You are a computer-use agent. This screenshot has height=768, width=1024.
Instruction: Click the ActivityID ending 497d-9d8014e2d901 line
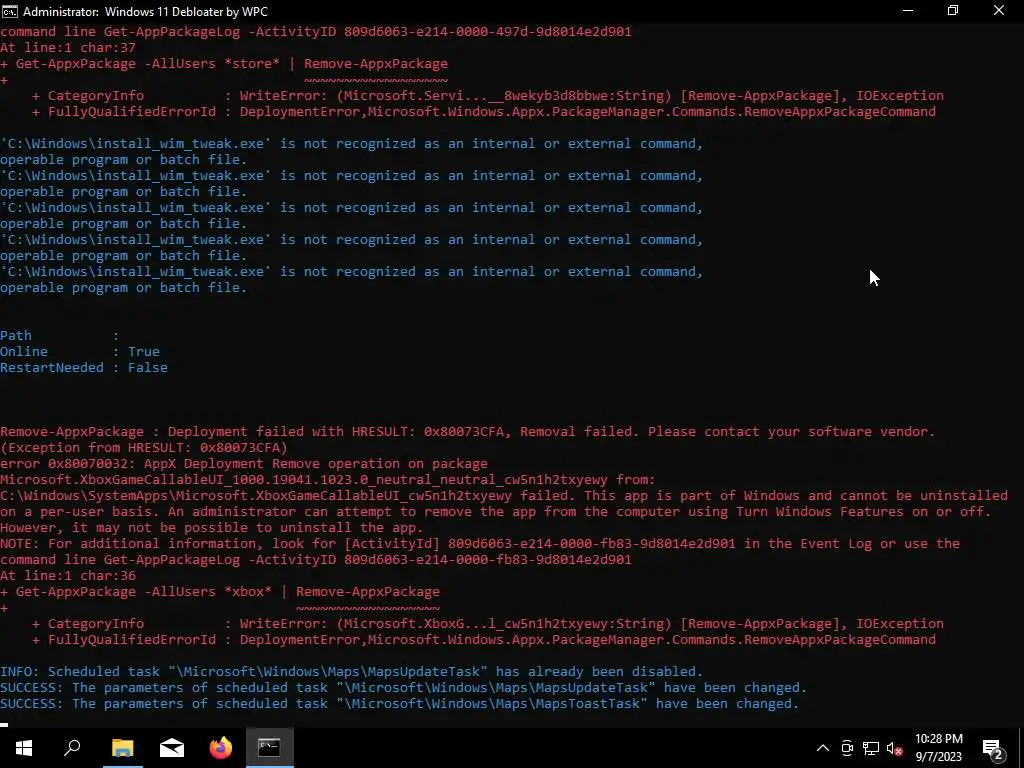[315, 31]
